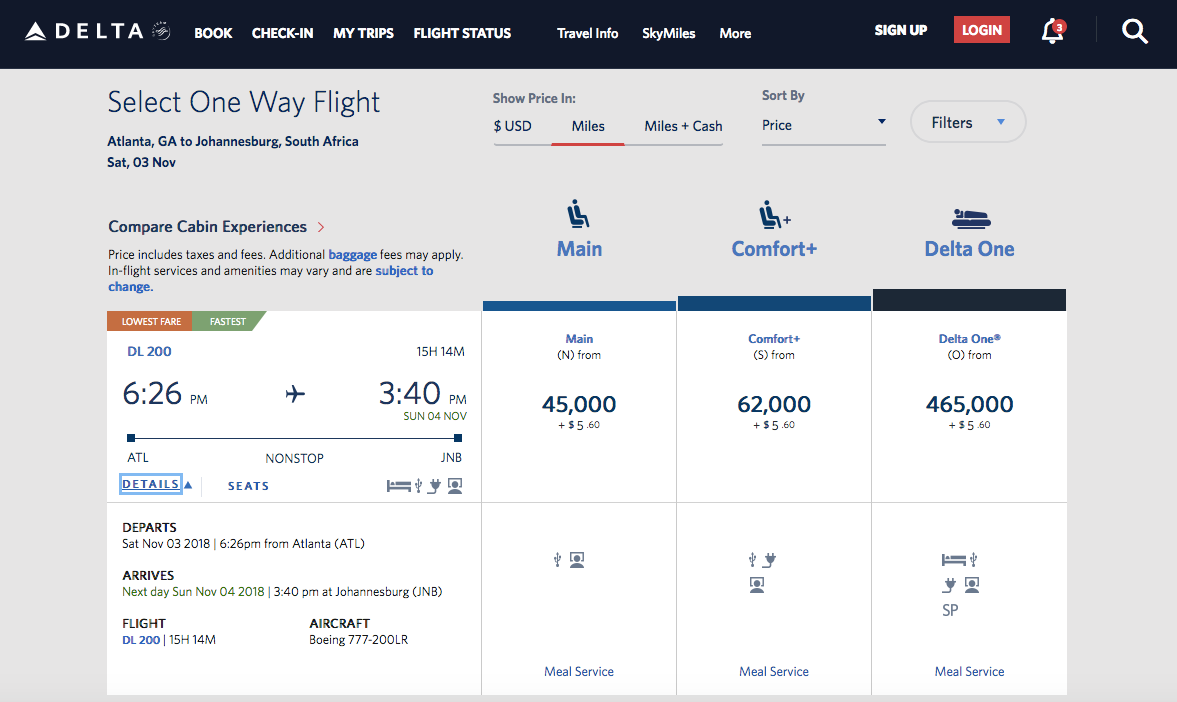Open the Sort By Price dropdown
This screenshot has height=702, width=1177.
click(x=823, y=125)
